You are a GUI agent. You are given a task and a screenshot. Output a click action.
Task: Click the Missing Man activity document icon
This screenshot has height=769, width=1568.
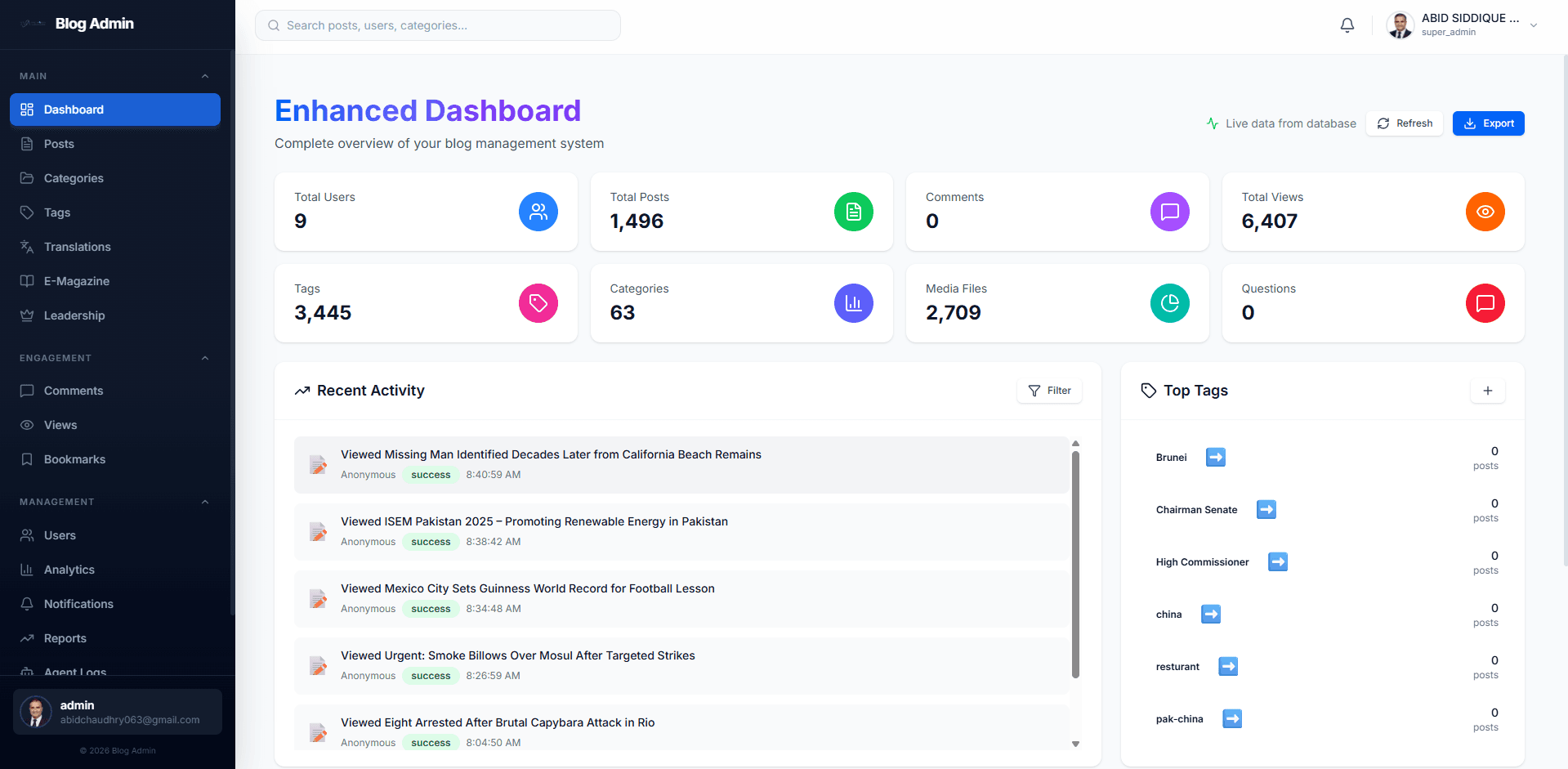tap(318, 464)
